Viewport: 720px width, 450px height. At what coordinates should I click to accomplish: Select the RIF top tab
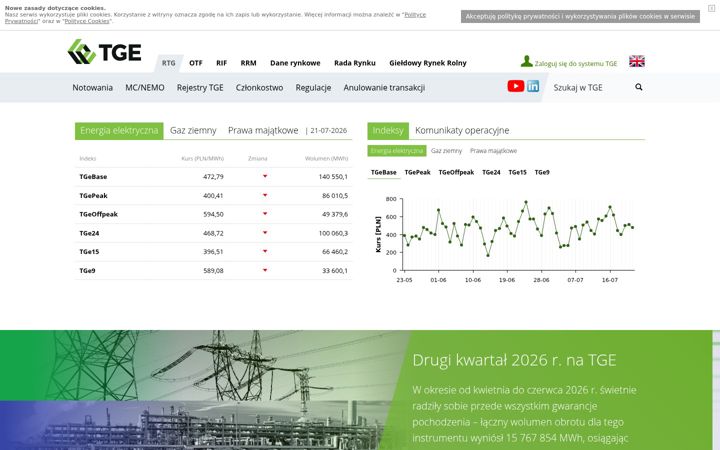221,63
